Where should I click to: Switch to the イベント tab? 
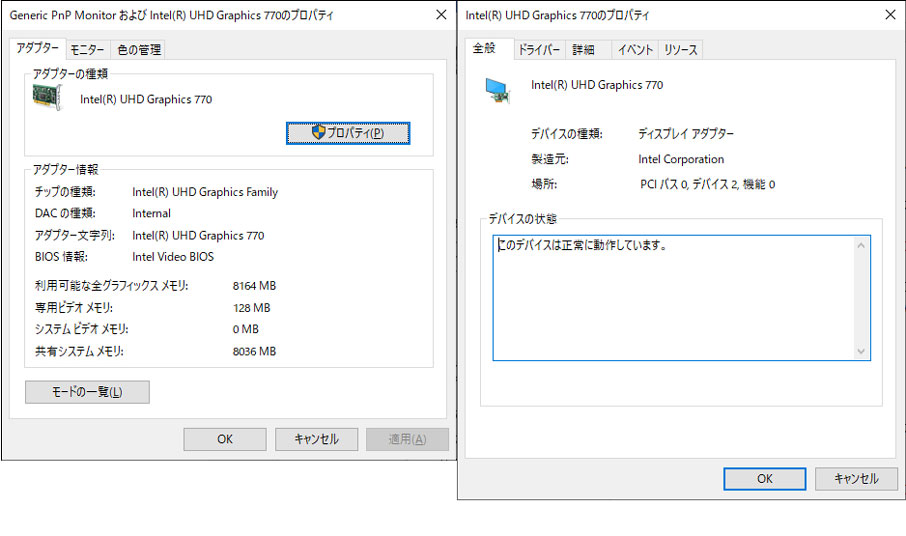tap(635, 50)
